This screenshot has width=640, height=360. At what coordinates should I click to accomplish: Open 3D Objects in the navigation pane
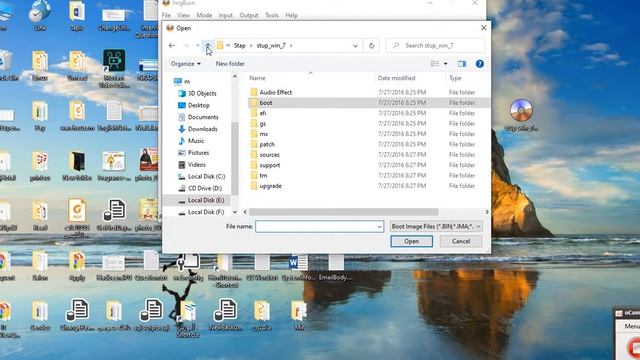(x=198, y=93)
